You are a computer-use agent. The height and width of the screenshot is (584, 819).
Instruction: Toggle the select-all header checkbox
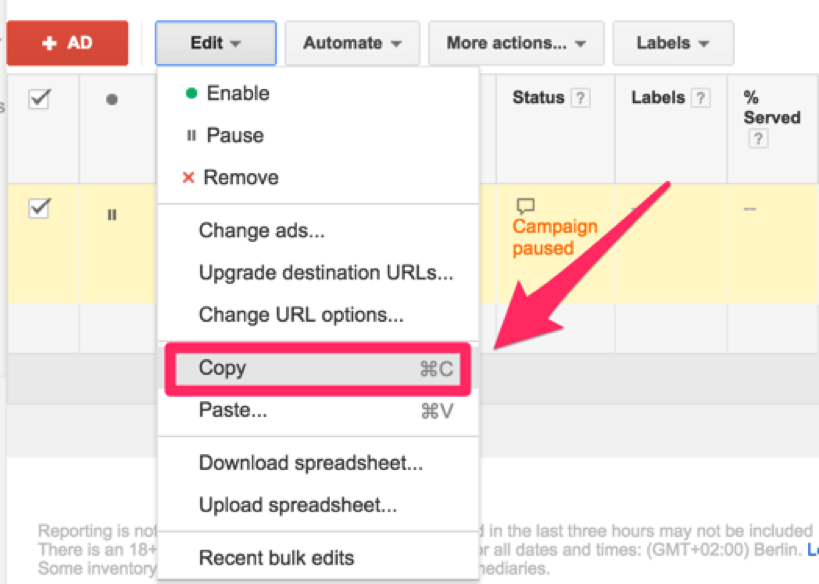[40, 99]
